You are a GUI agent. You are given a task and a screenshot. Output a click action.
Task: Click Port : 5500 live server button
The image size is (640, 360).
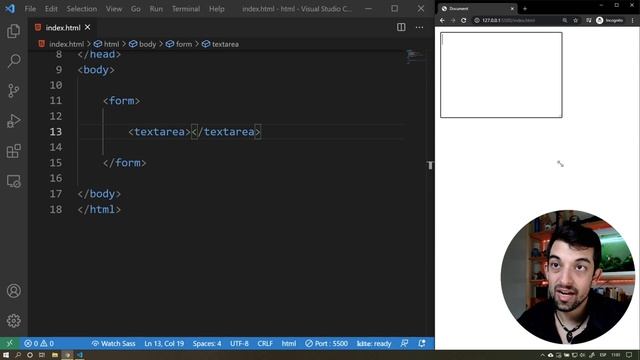pyautogui.click(x=327, y=344)
